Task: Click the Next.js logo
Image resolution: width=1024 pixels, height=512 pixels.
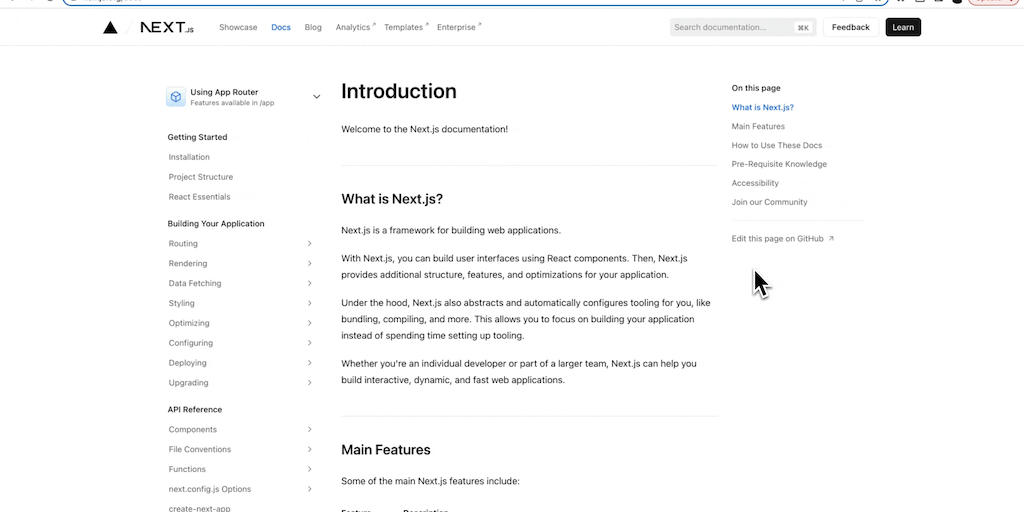Action: [167, 28]
